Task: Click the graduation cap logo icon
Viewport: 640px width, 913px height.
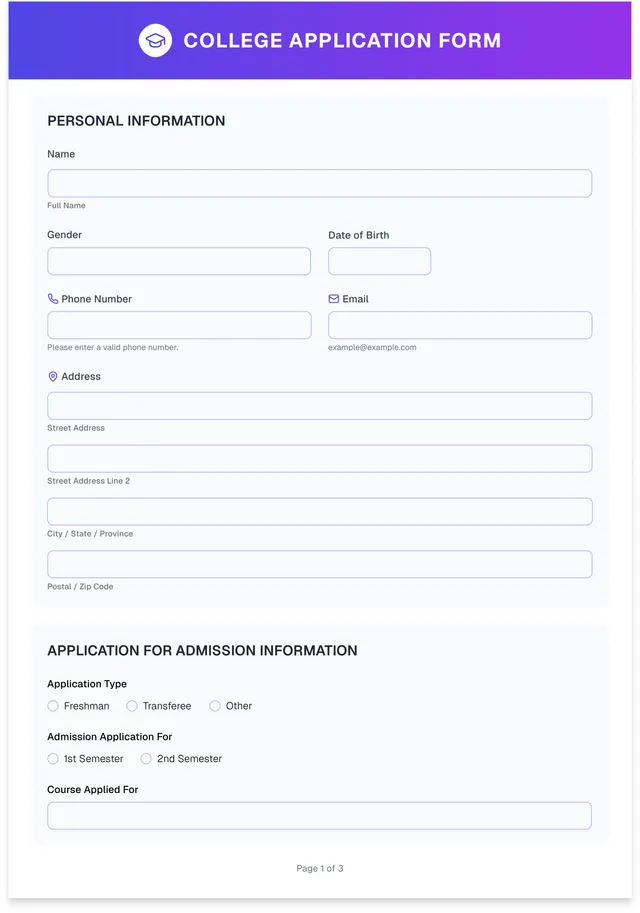Action: pos(156,41)
